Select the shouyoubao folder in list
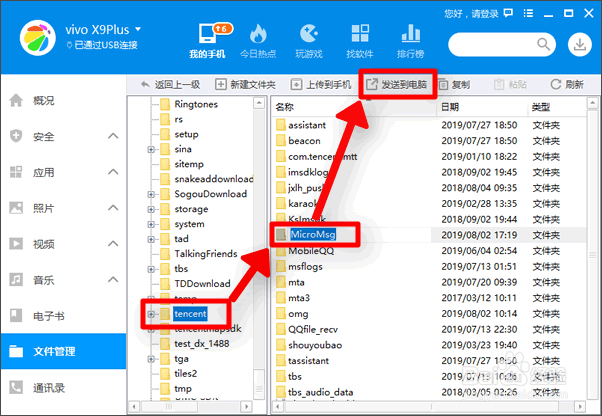Screen dimensions: 602x416 (315, 345)
